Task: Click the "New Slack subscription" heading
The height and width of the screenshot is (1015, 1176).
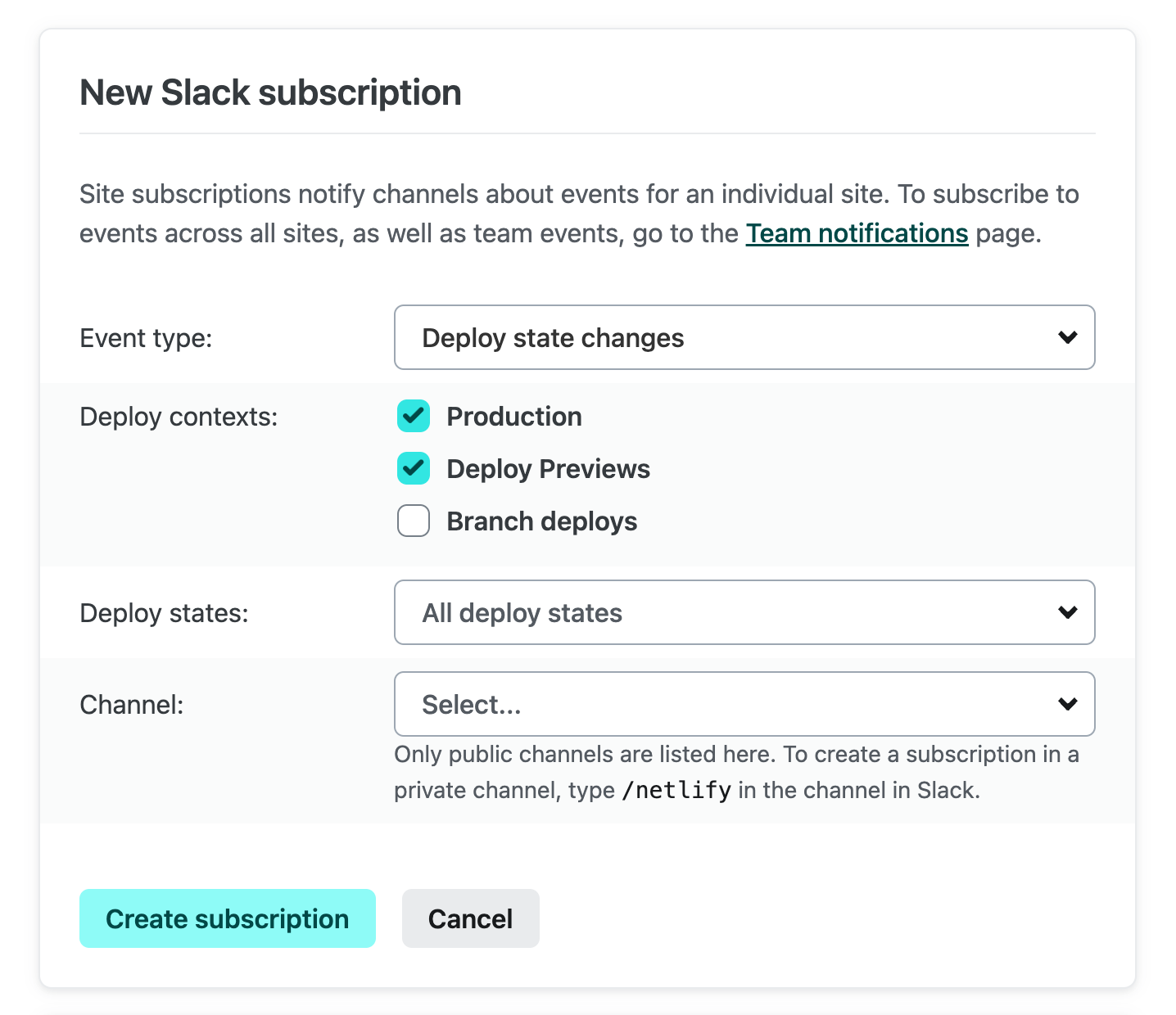Action: point(270,92)
